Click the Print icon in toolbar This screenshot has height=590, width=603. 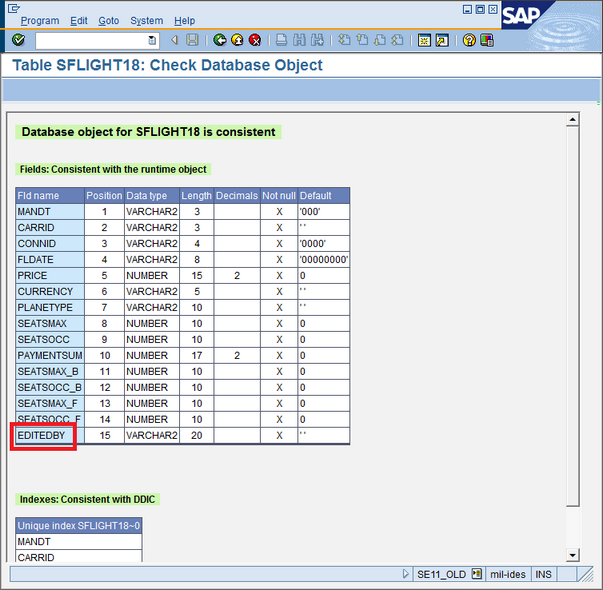coord(282,40)
